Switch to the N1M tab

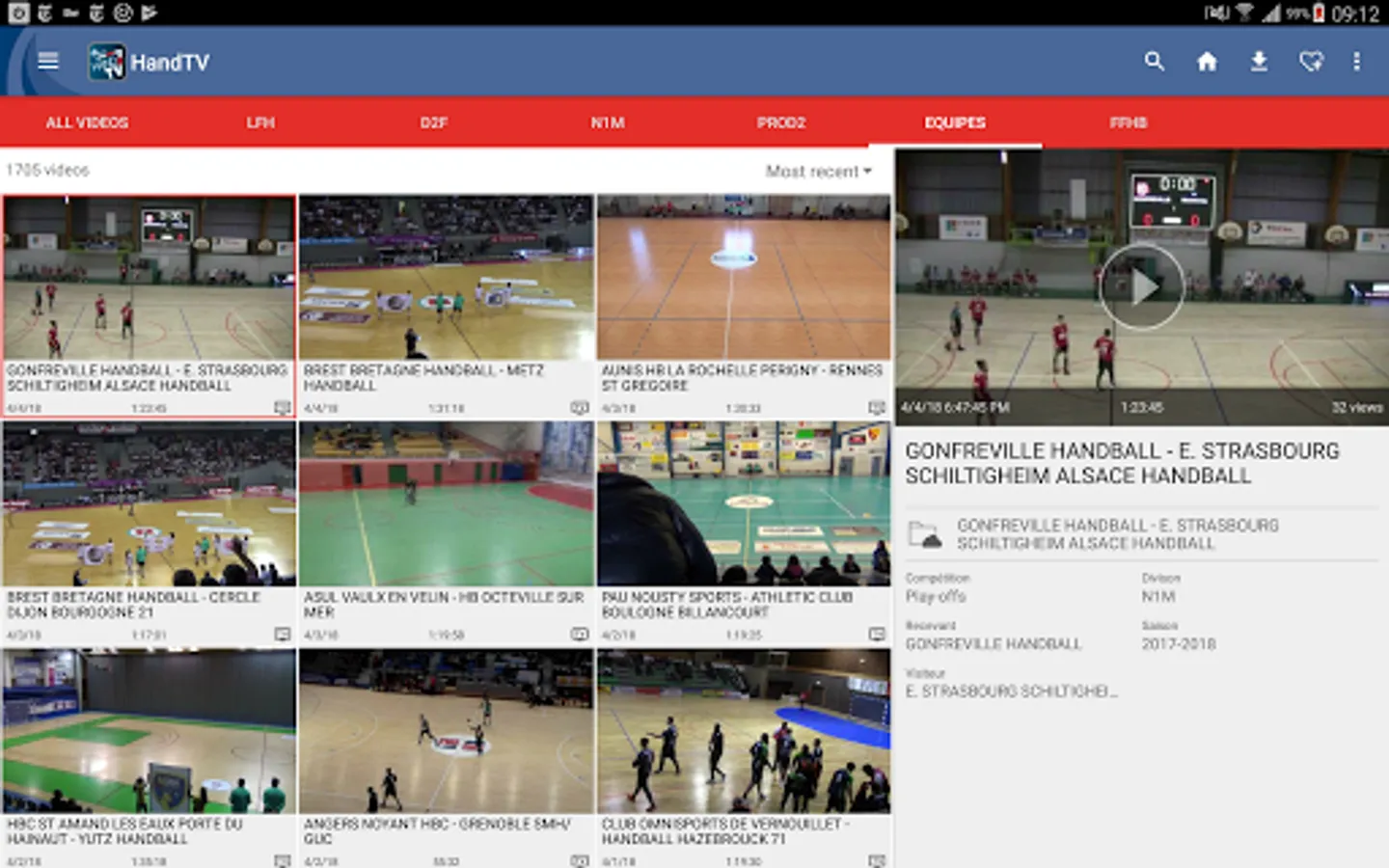point(608,122)
